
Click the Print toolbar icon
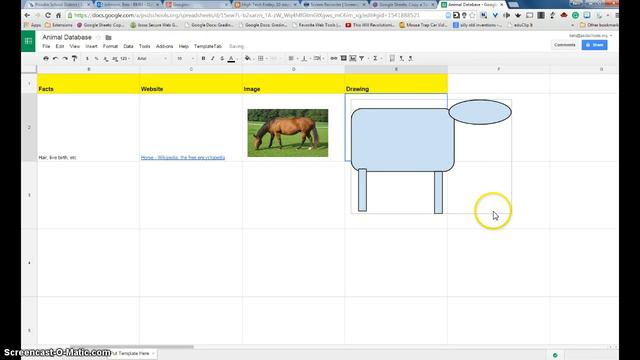[x=46, y=58]
